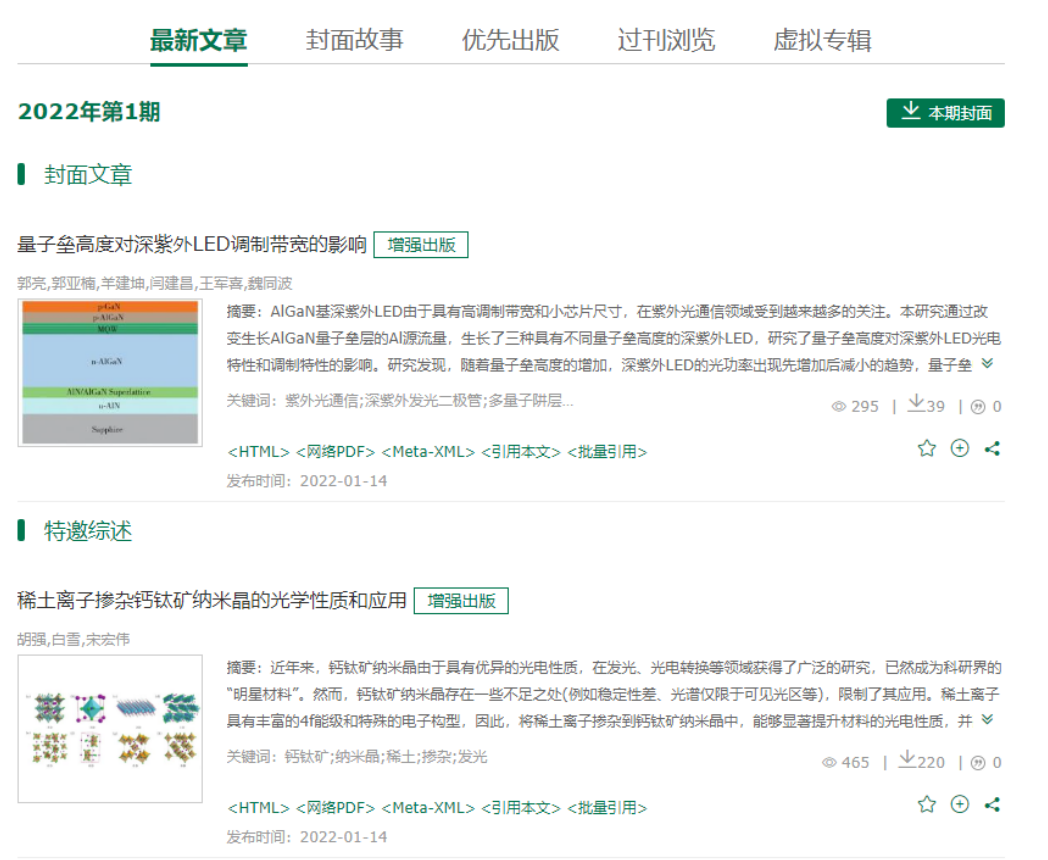Click the plus circle icon for first article
Viewport: 1048px width, 860px height.
tap(959, 448)
